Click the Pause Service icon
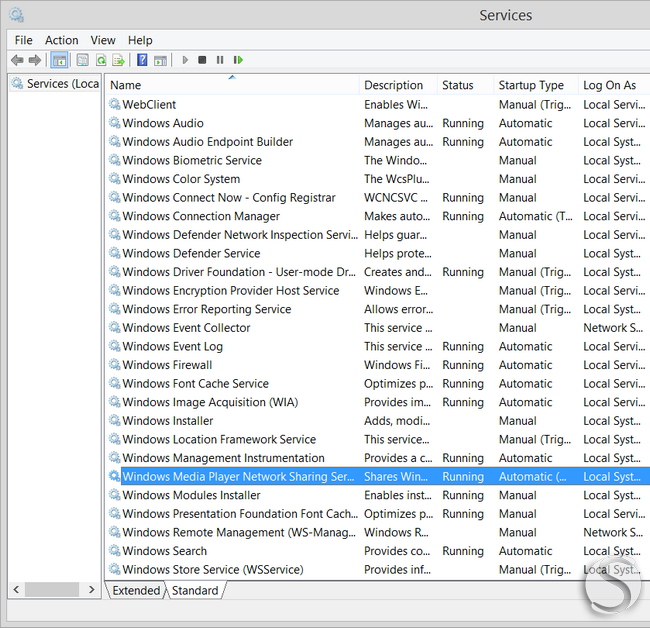Screen dimensions: 650x628 point(220,60)
